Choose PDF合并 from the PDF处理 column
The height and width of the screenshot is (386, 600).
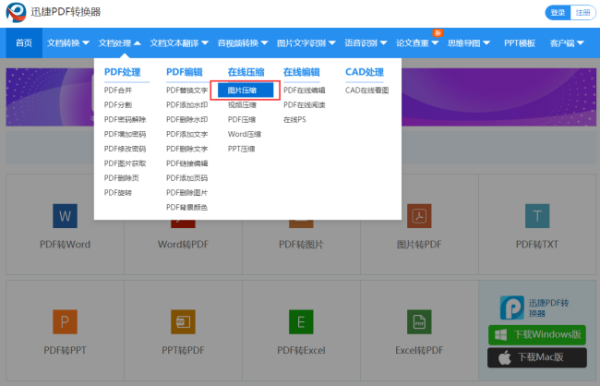(x=118, y=90)
